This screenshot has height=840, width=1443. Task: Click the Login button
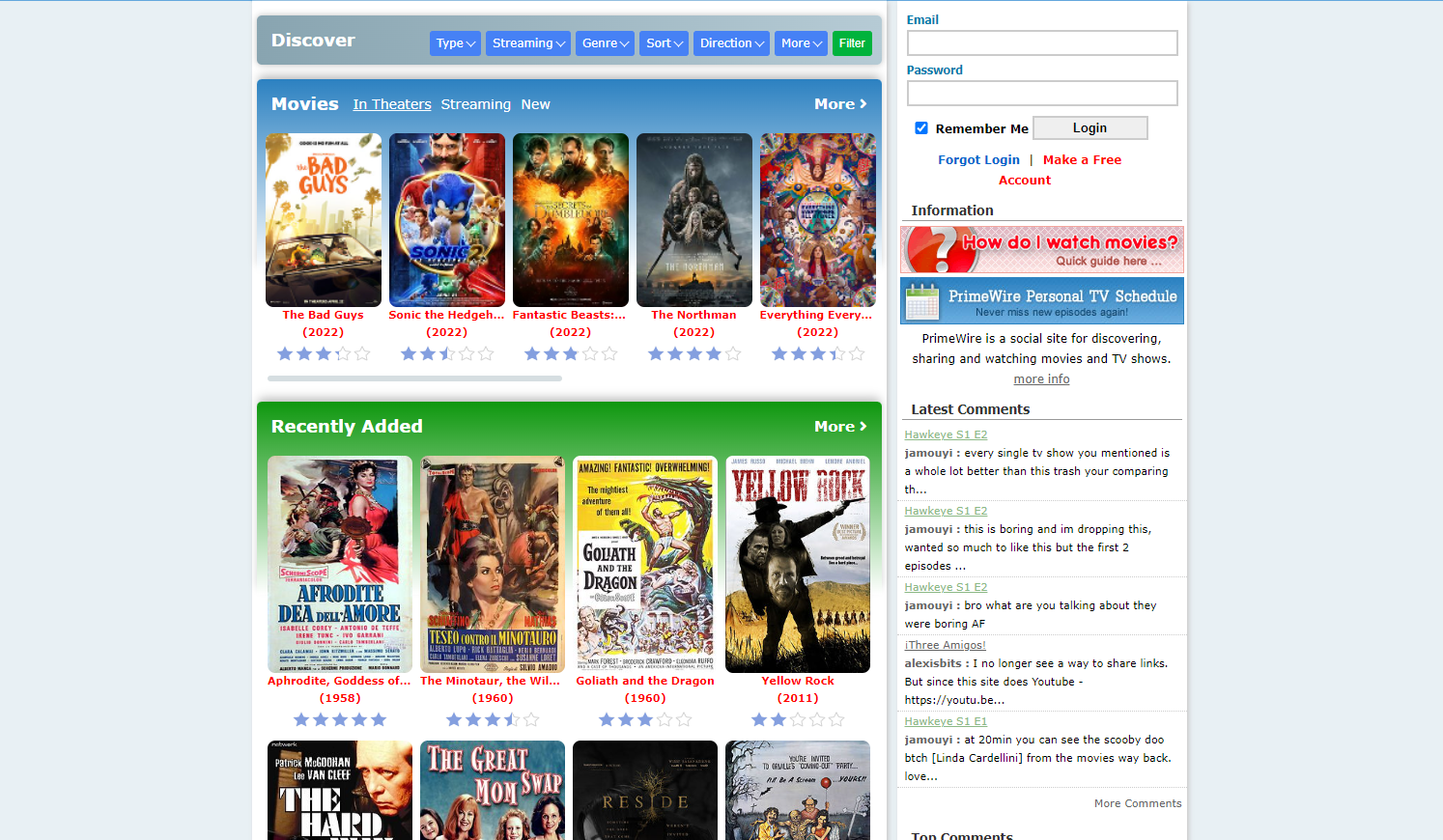(x=1090, y=128)
